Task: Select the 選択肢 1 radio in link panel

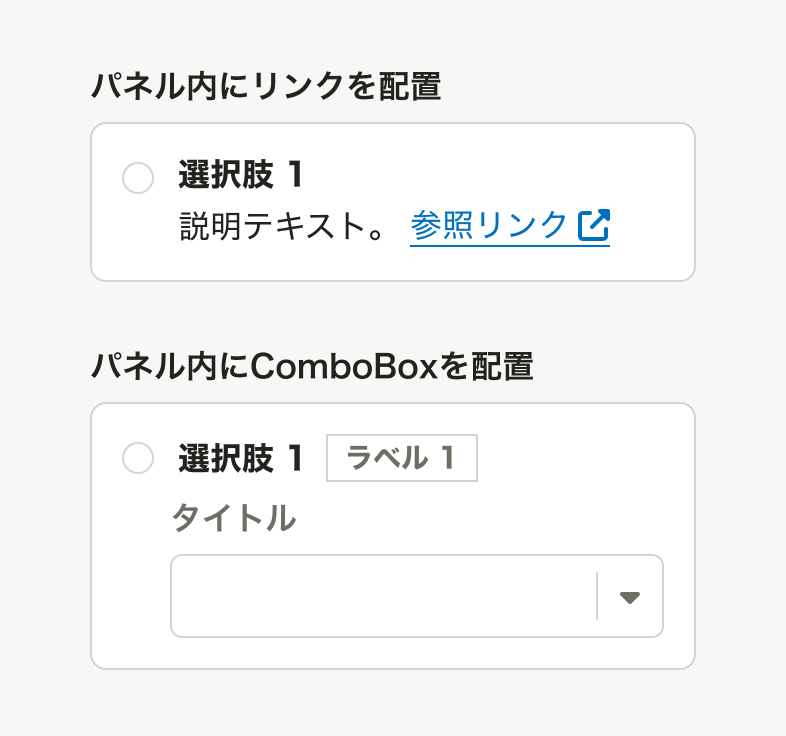Action: [x=137, y=179]
